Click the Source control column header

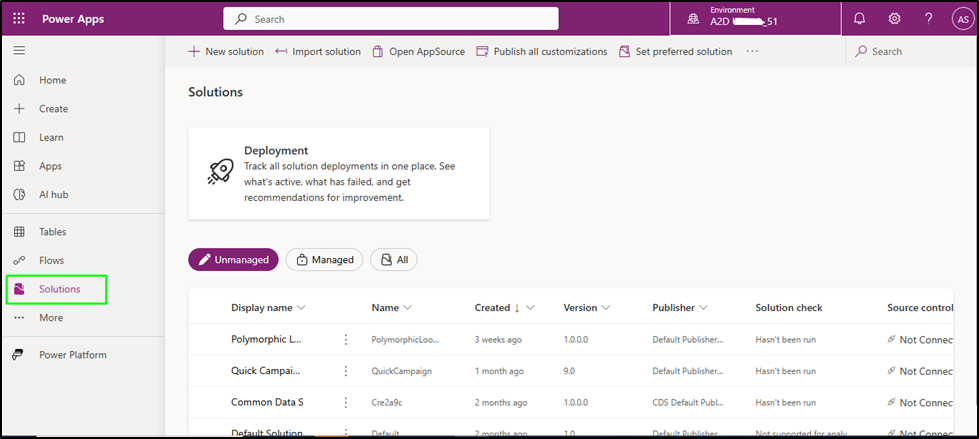click(x=920, y=308)
